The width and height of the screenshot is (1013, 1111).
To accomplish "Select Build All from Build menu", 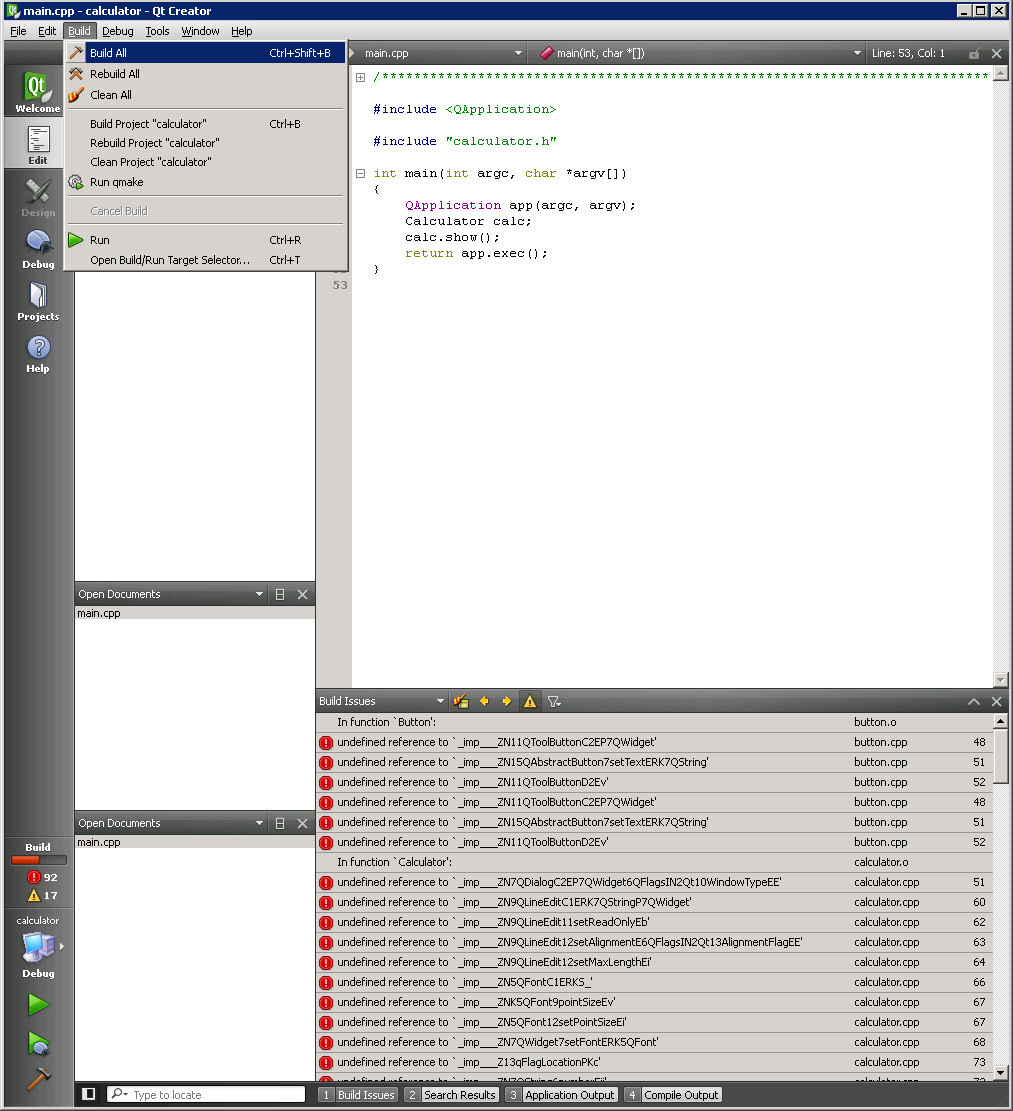I will click(x=206, y=53).
